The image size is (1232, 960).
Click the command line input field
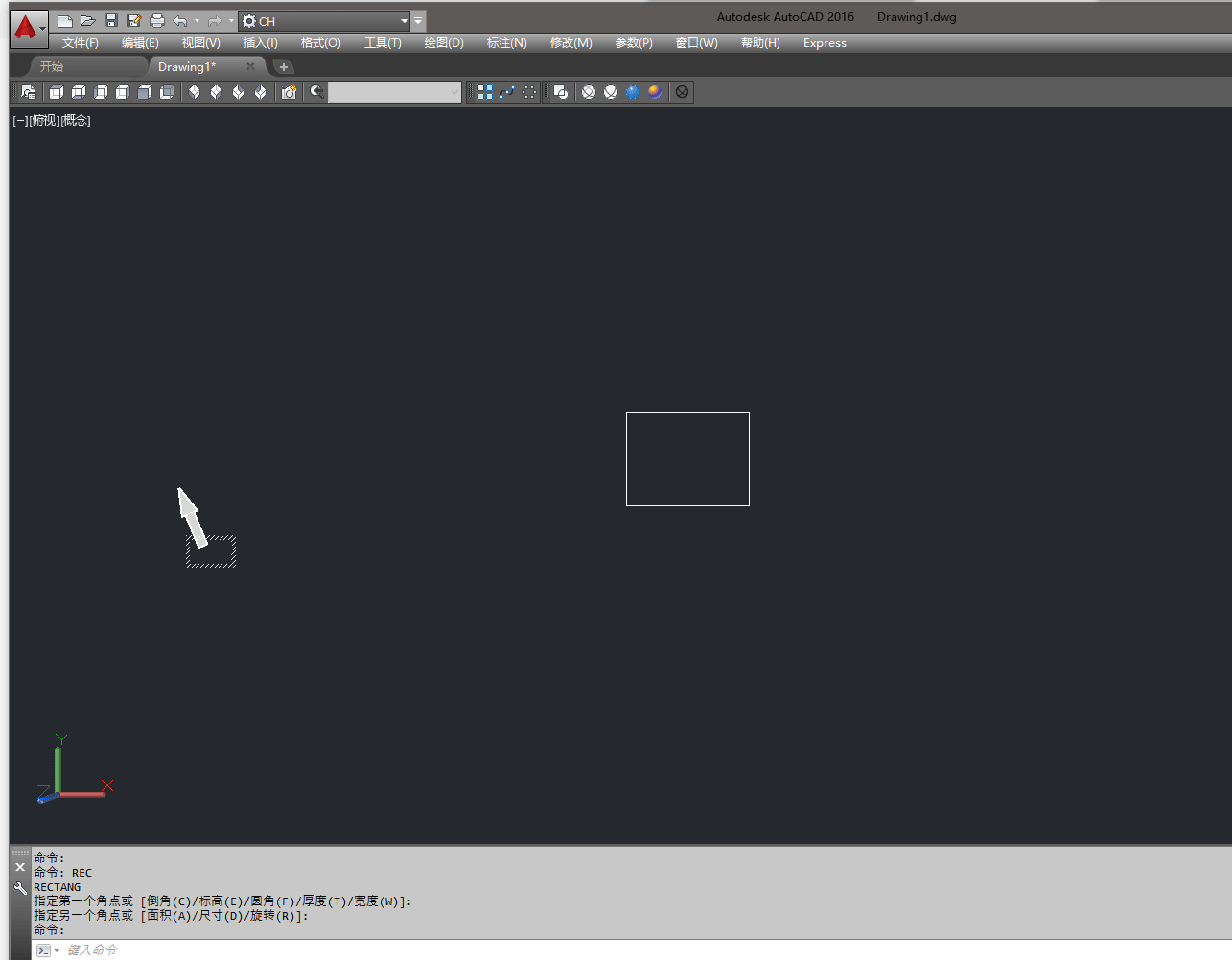575,949
